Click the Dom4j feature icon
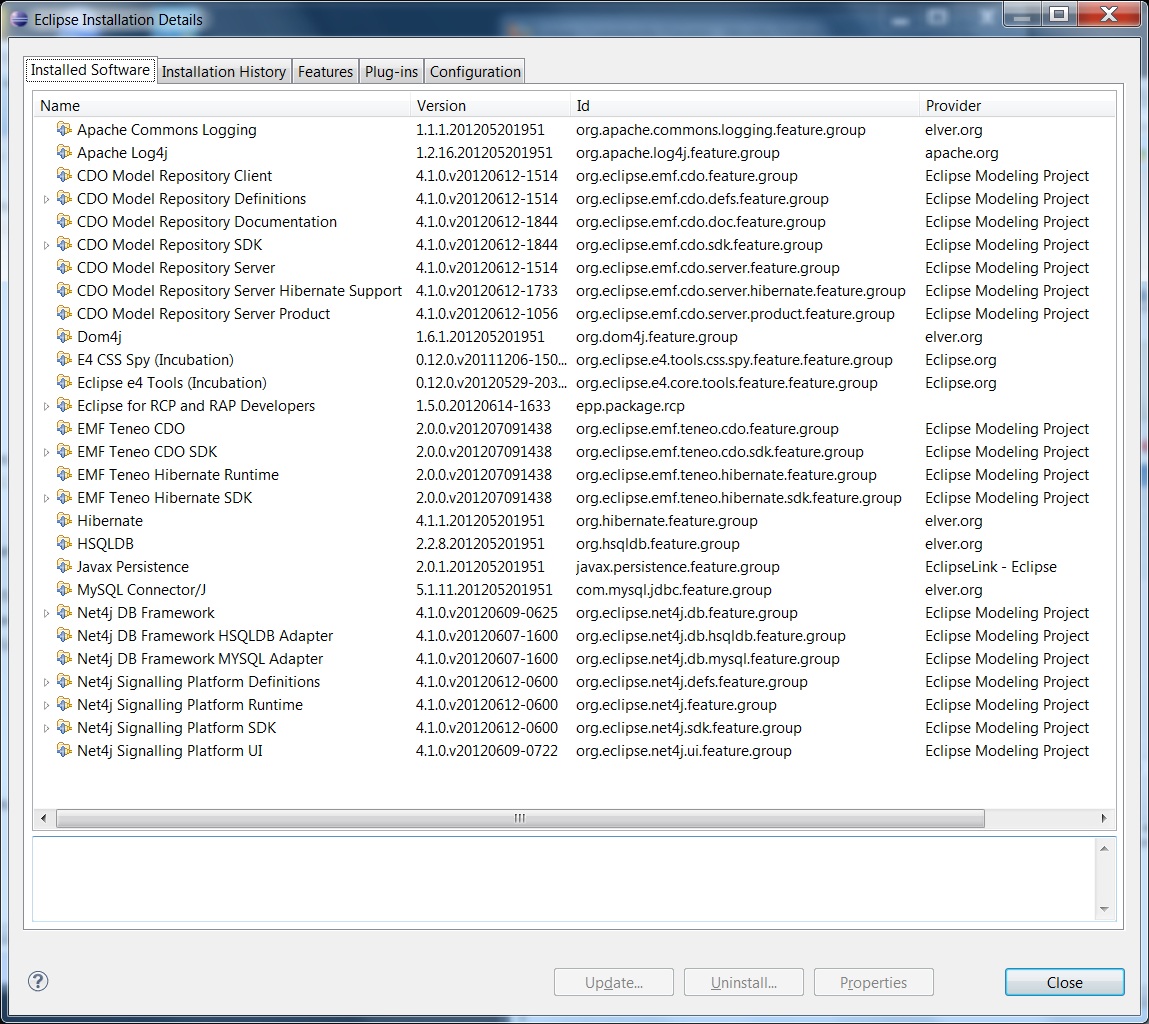 point(64,336)
